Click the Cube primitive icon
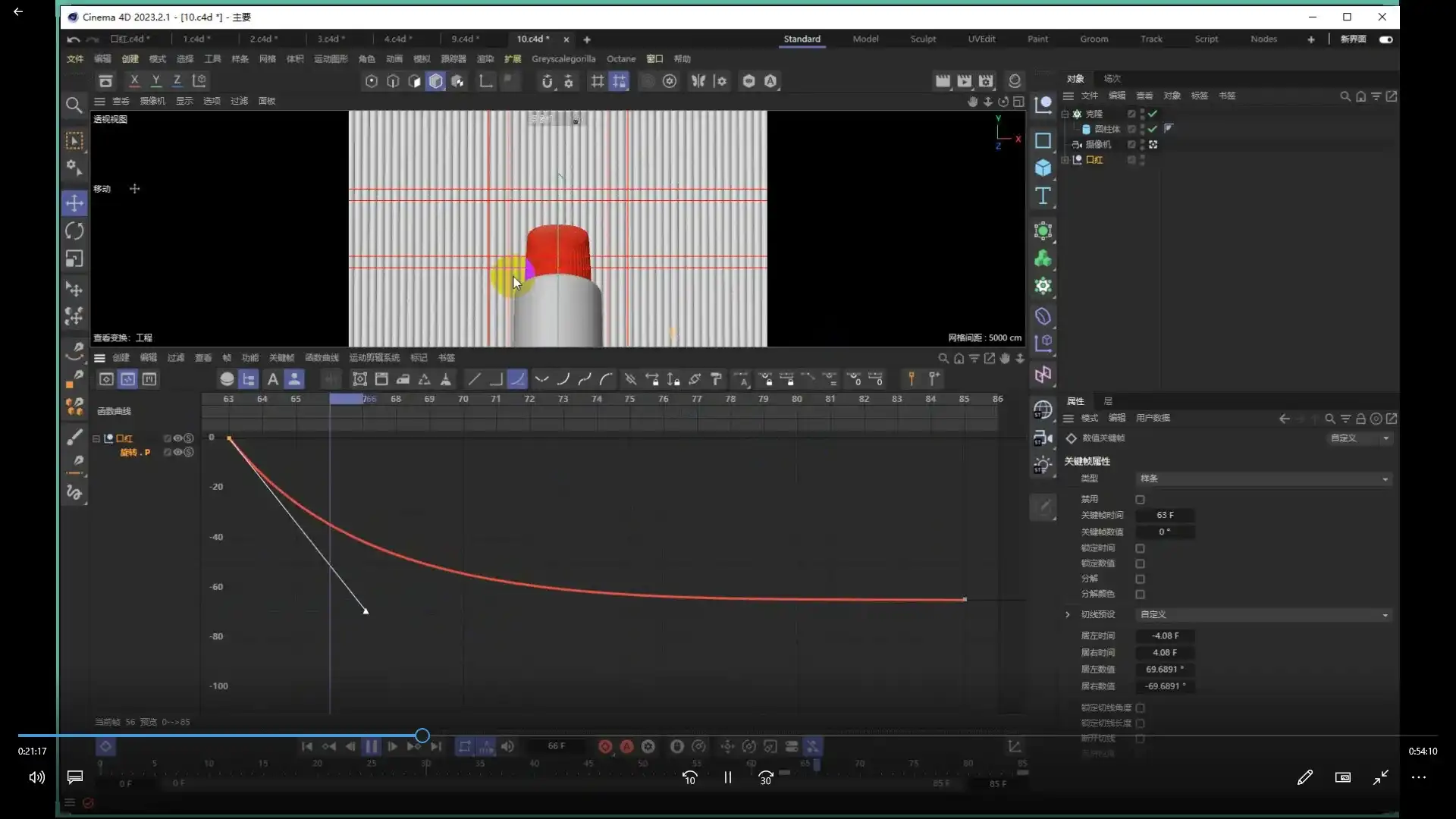1456x819 pixels. pyautogui.click(x=1043, y=168)
